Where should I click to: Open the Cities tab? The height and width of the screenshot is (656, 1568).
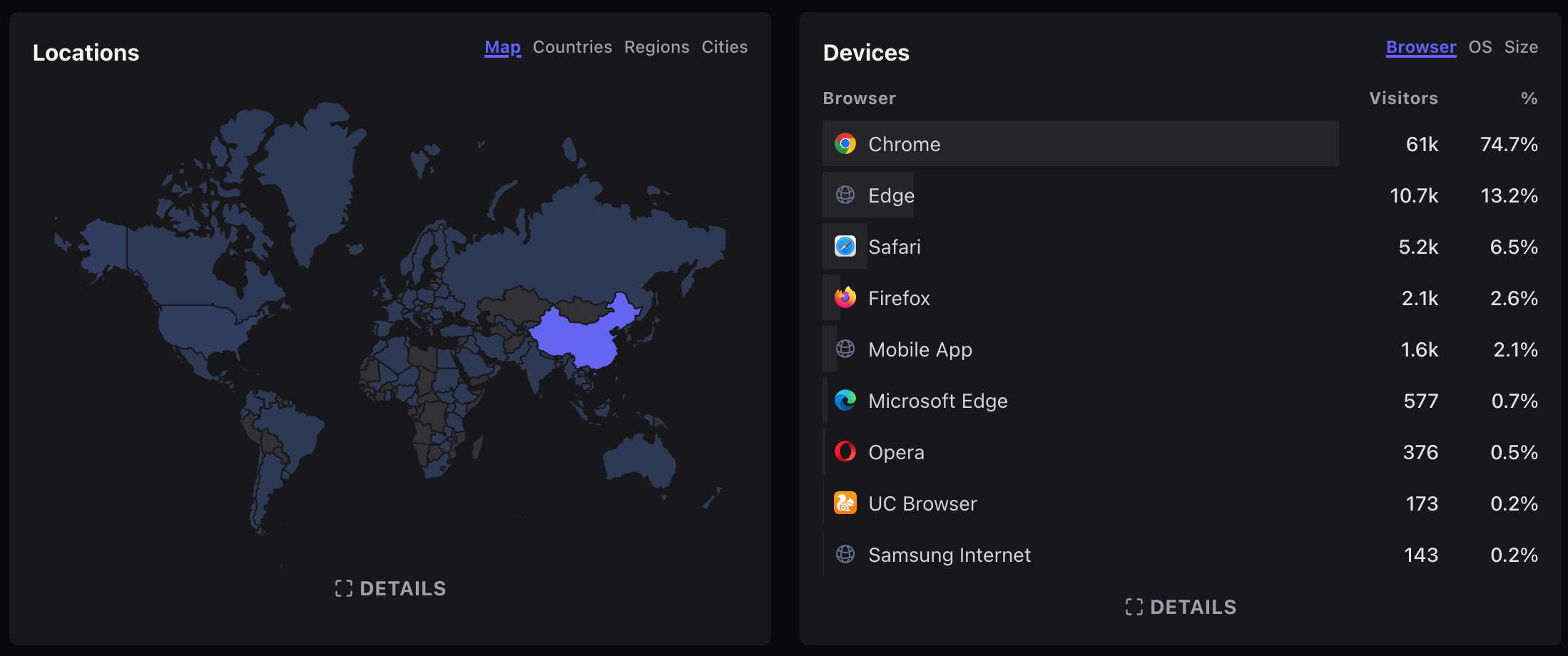(724, 47)
